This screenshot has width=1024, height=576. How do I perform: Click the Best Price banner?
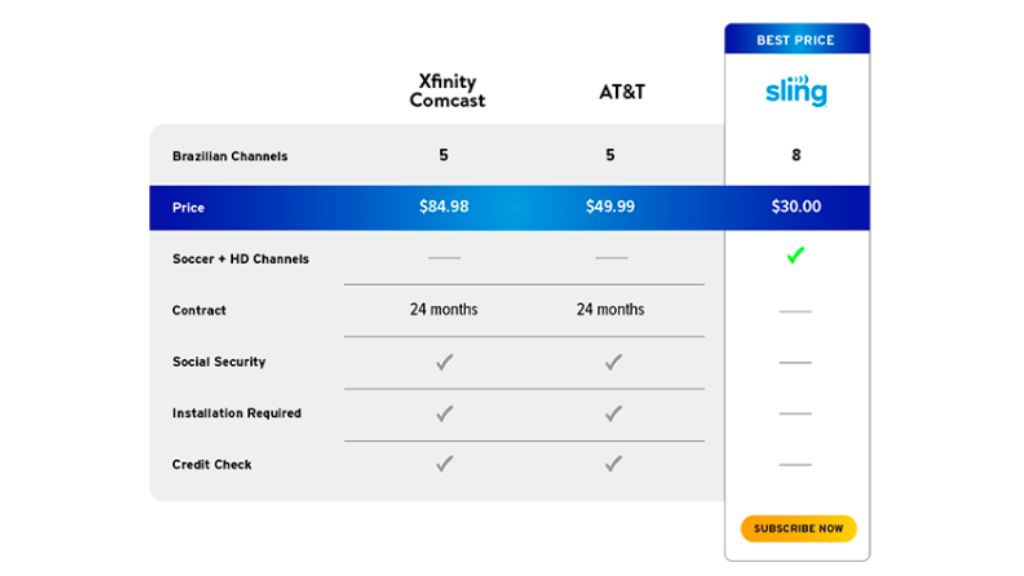pyautogui.click(x=797, y=39)
